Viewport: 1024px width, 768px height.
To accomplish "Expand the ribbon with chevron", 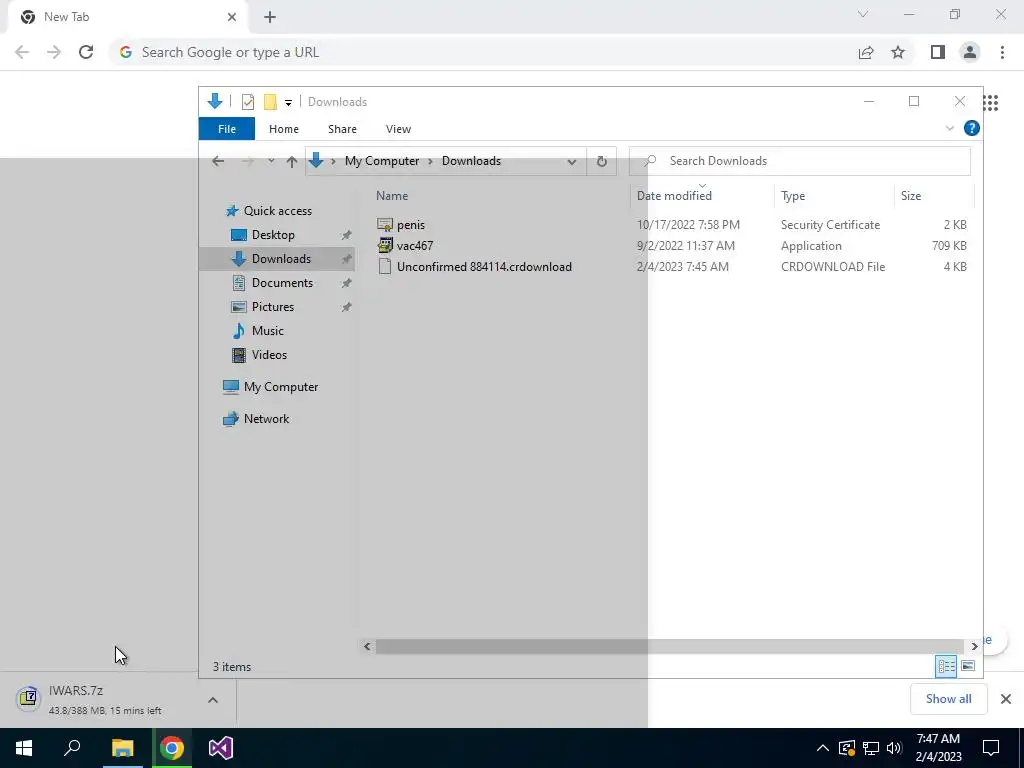I will pos(950,129).
